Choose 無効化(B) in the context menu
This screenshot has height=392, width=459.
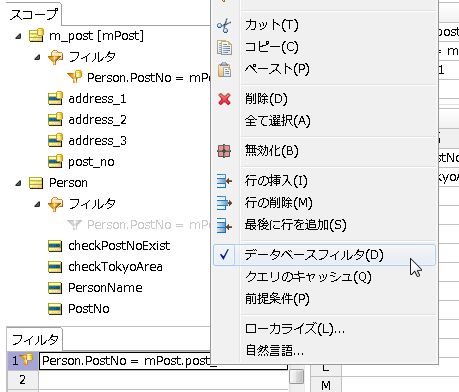271,151
